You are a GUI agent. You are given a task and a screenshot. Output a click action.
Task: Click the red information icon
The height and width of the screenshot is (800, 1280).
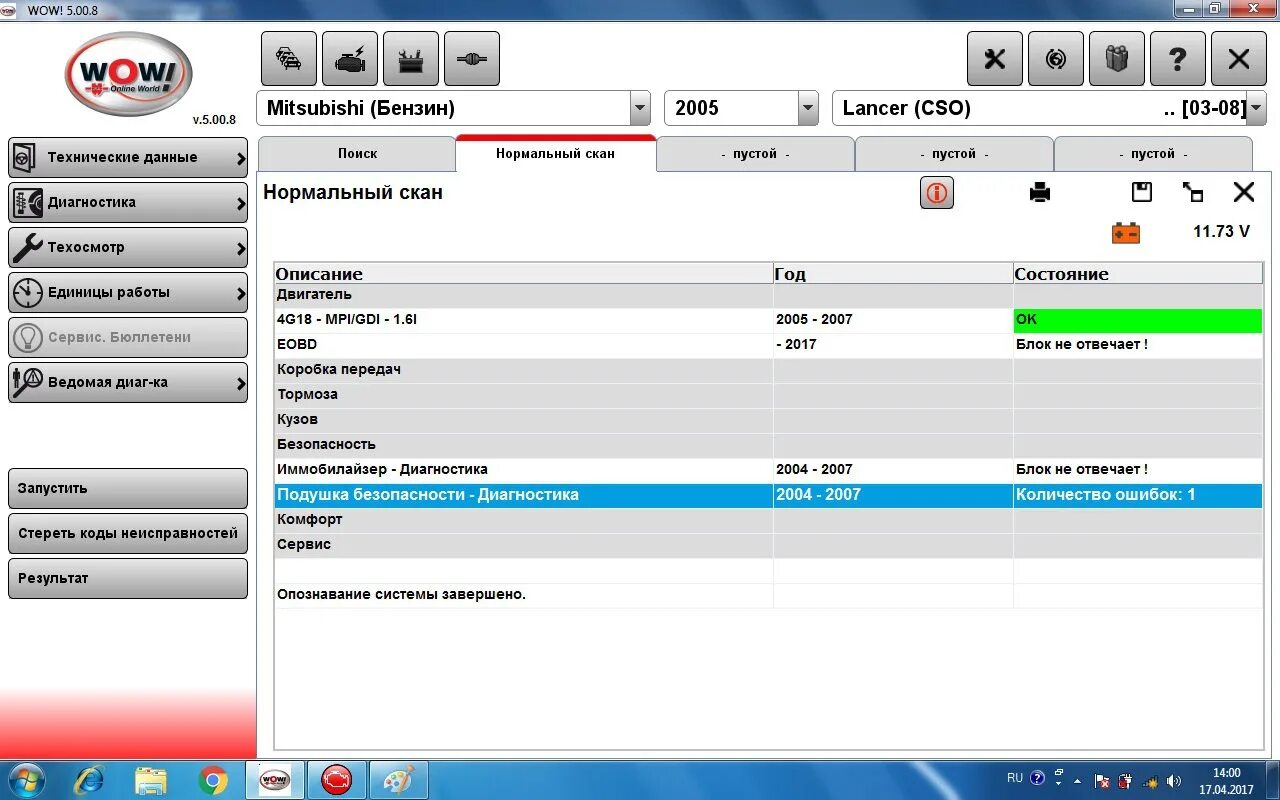coord(937,193)
